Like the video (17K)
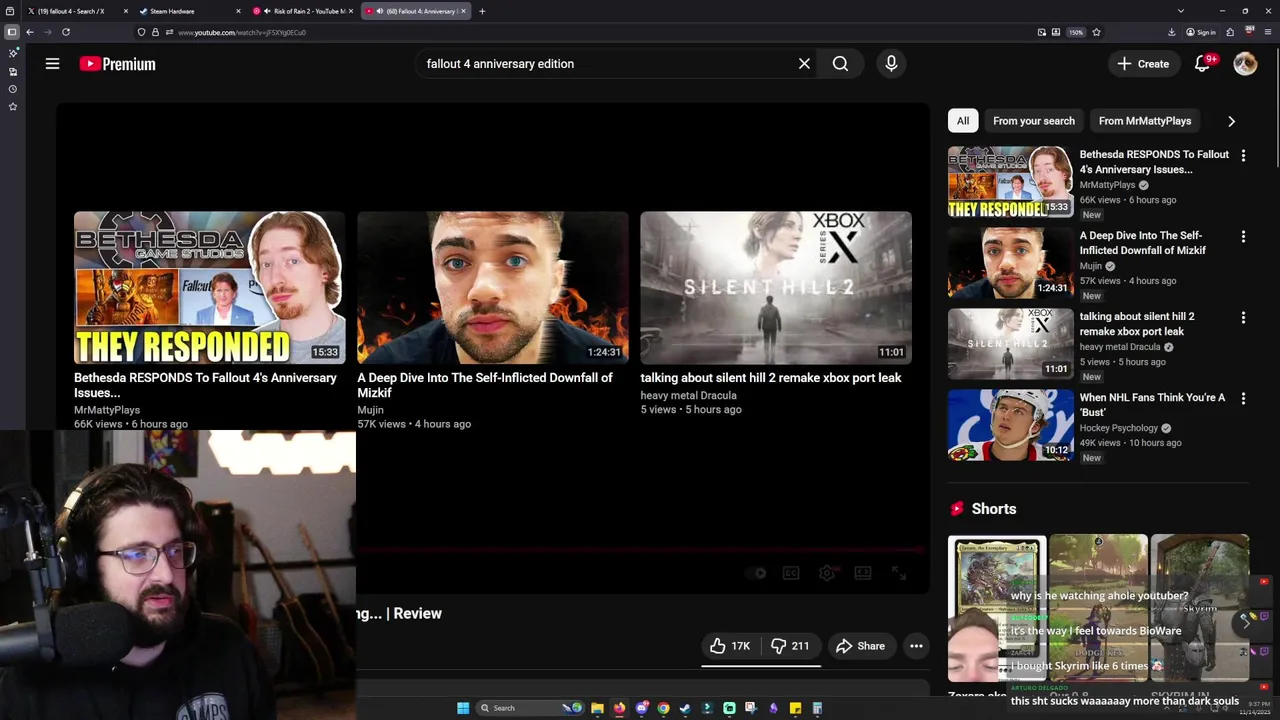 729,646
